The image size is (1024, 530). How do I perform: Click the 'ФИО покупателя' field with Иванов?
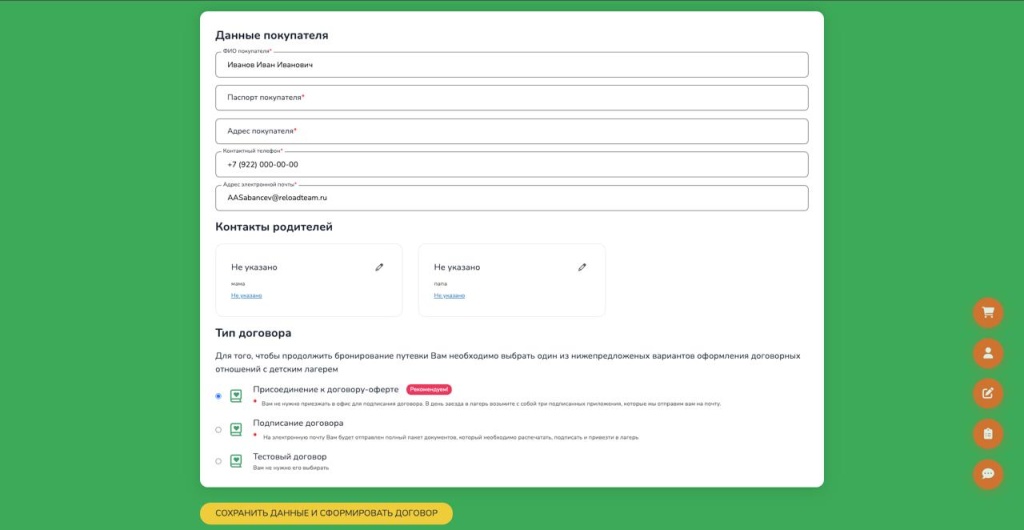(x=511, y=65)
